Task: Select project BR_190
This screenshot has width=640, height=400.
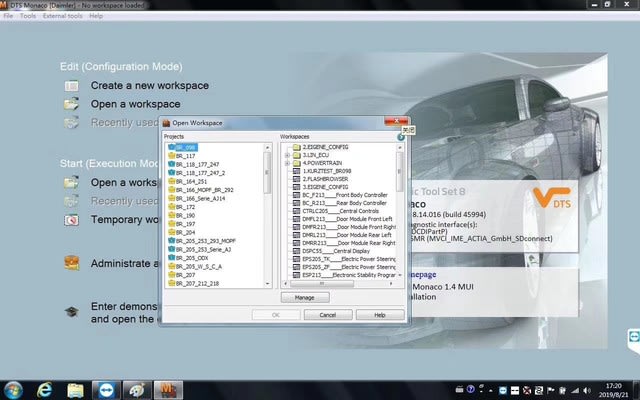Action: pos(182,216)
